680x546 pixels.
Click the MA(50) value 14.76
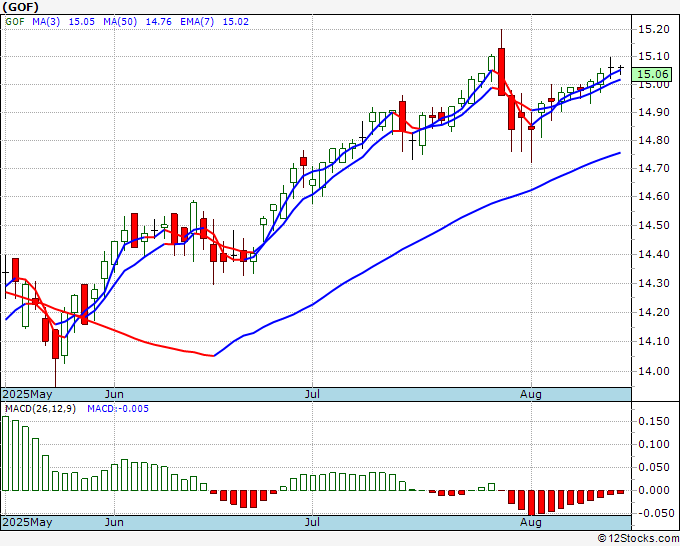pos(158,22)
